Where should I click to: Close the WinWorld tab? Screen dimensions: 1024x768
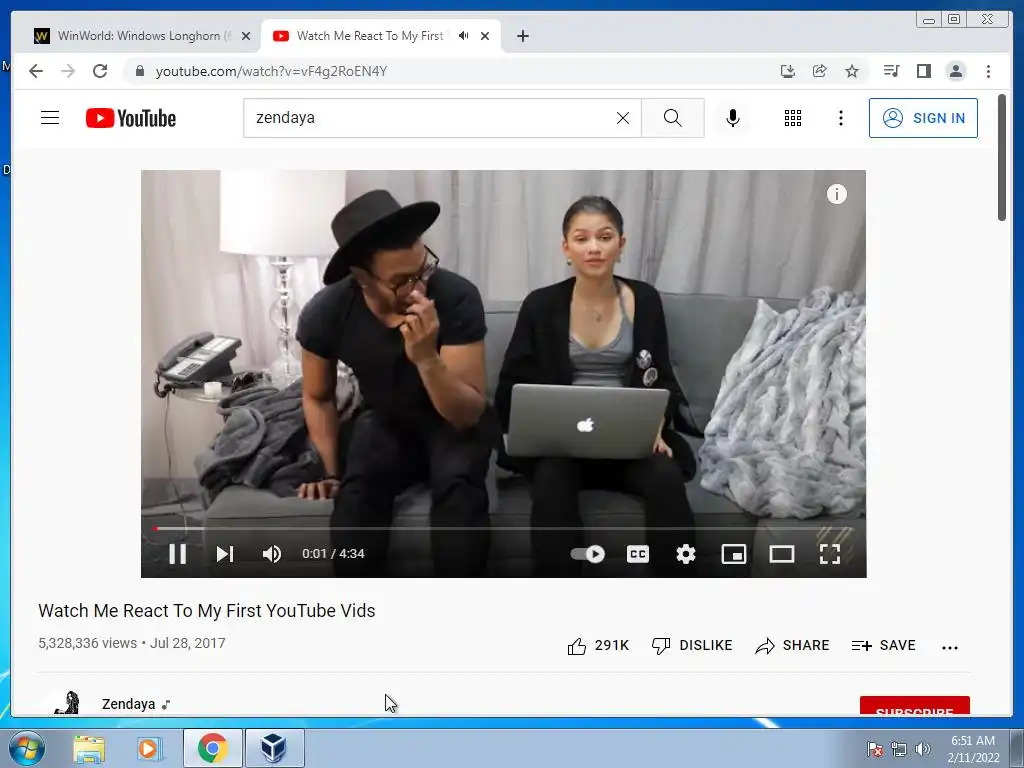246,36
